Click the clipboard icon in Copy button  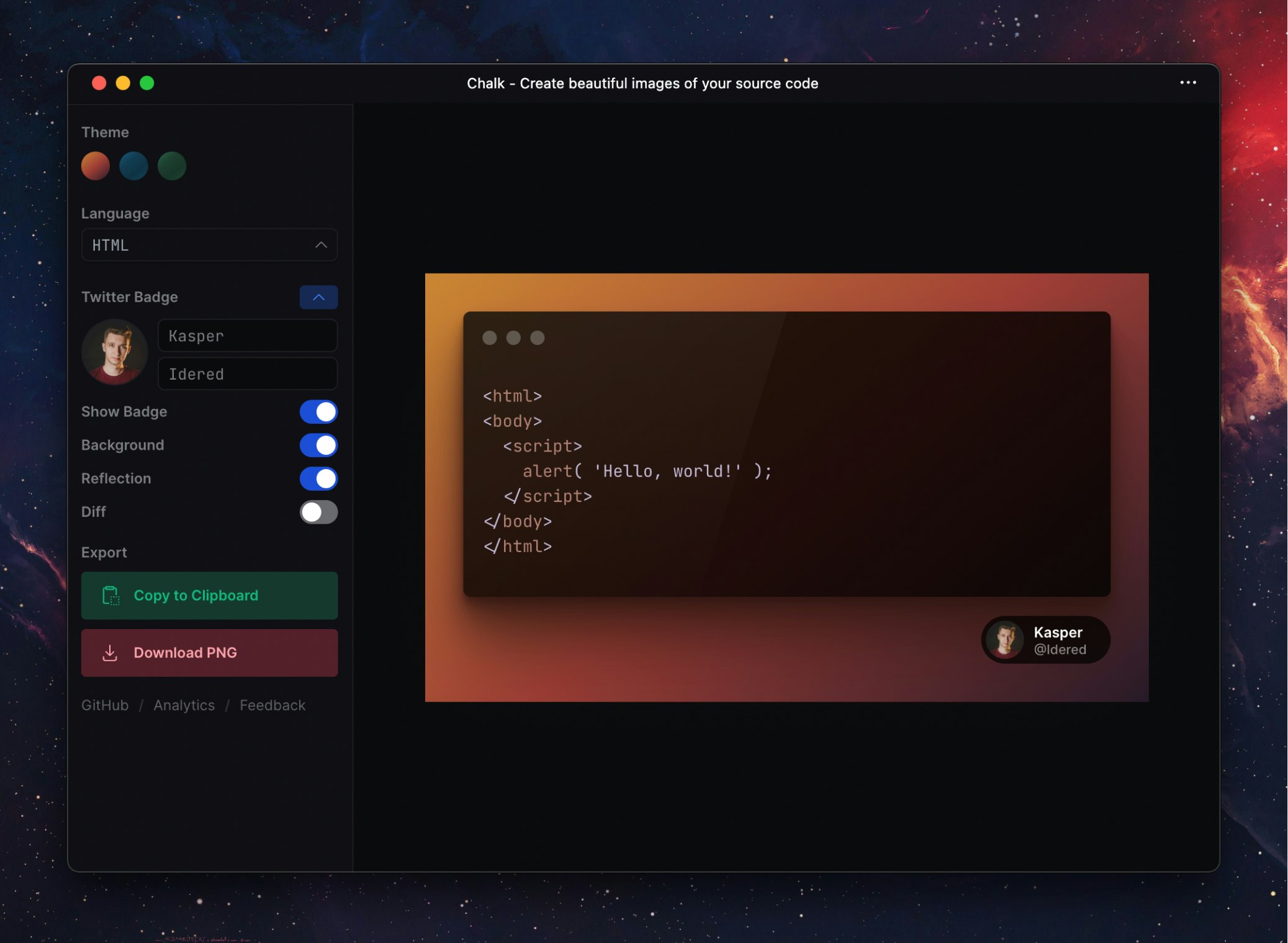coord(110,596)
